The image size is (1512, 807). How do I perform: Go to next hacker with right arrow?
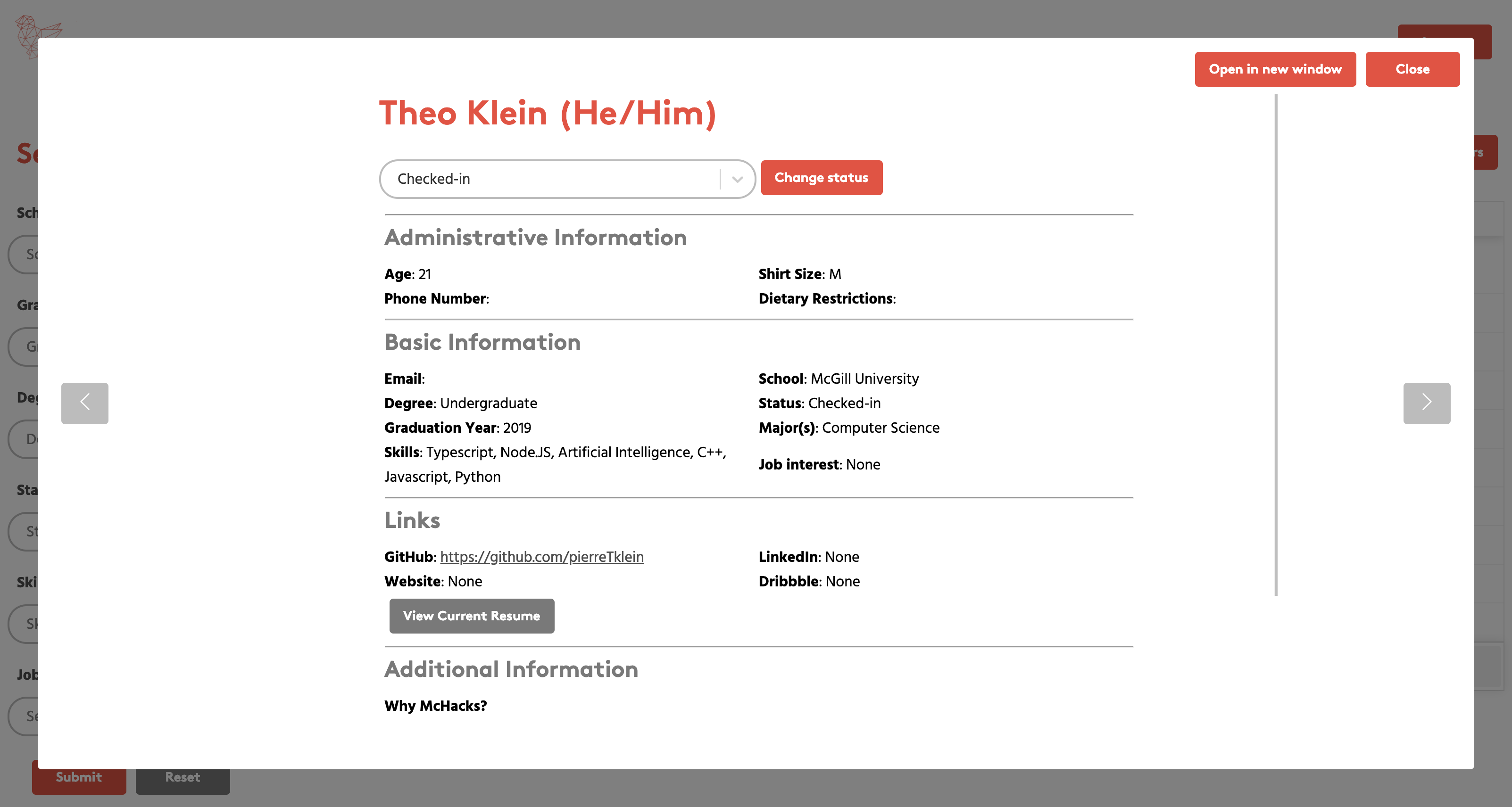pos(1426,403)
